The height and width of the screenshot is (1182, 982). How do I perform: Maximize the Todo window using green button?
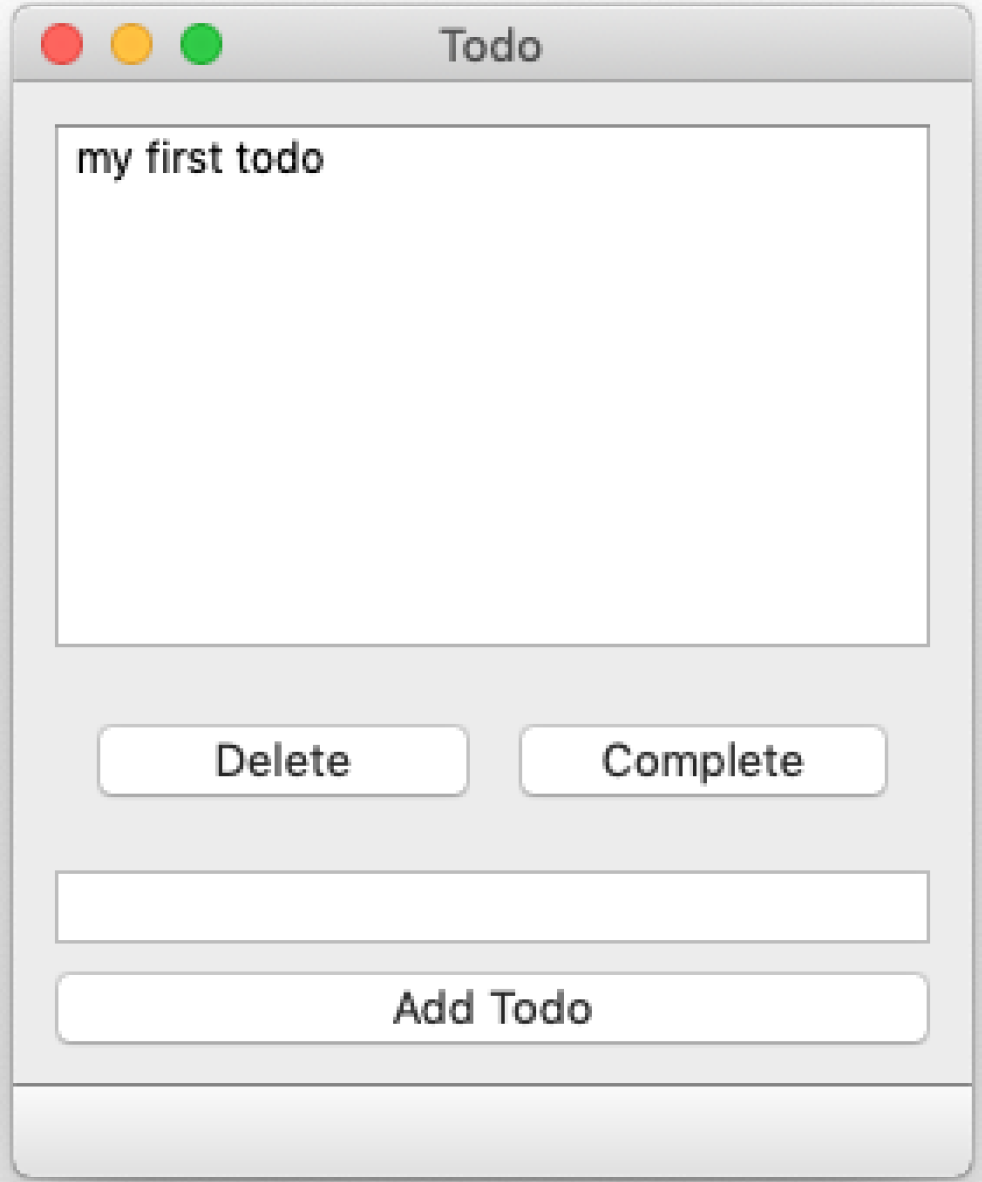[201, 44]
